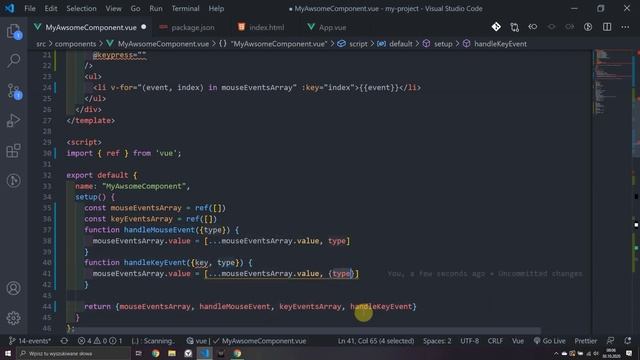The width and height of the screenshot is (640, 360).
Task: Open changes with the compare icon
Action: point(514,27)
